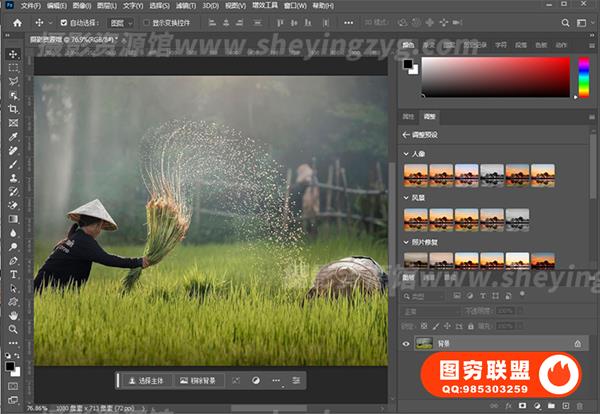600x414 pixels.
Task: Toggle the 自动选择 (Auto-Select) checkbox
Action: click(64, 22)
